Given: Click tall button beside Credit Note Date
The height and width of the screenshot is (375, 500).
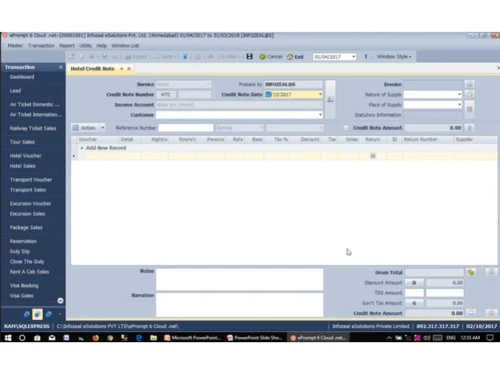Looking at the screenshot, I should pos(330,99).
